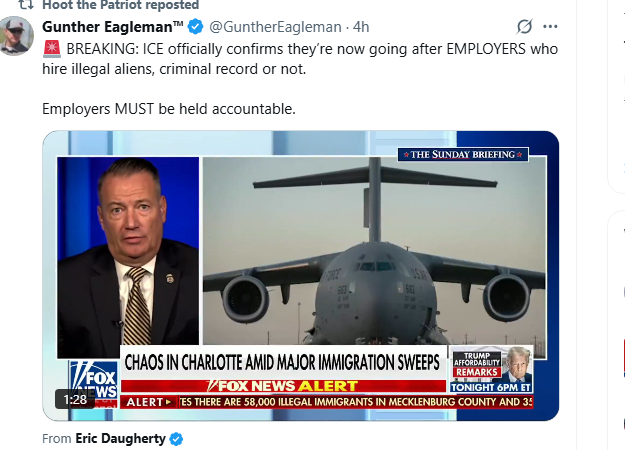Click the 1:28 video duration badge
625x450 pixels.
click(x=76, y=399)
